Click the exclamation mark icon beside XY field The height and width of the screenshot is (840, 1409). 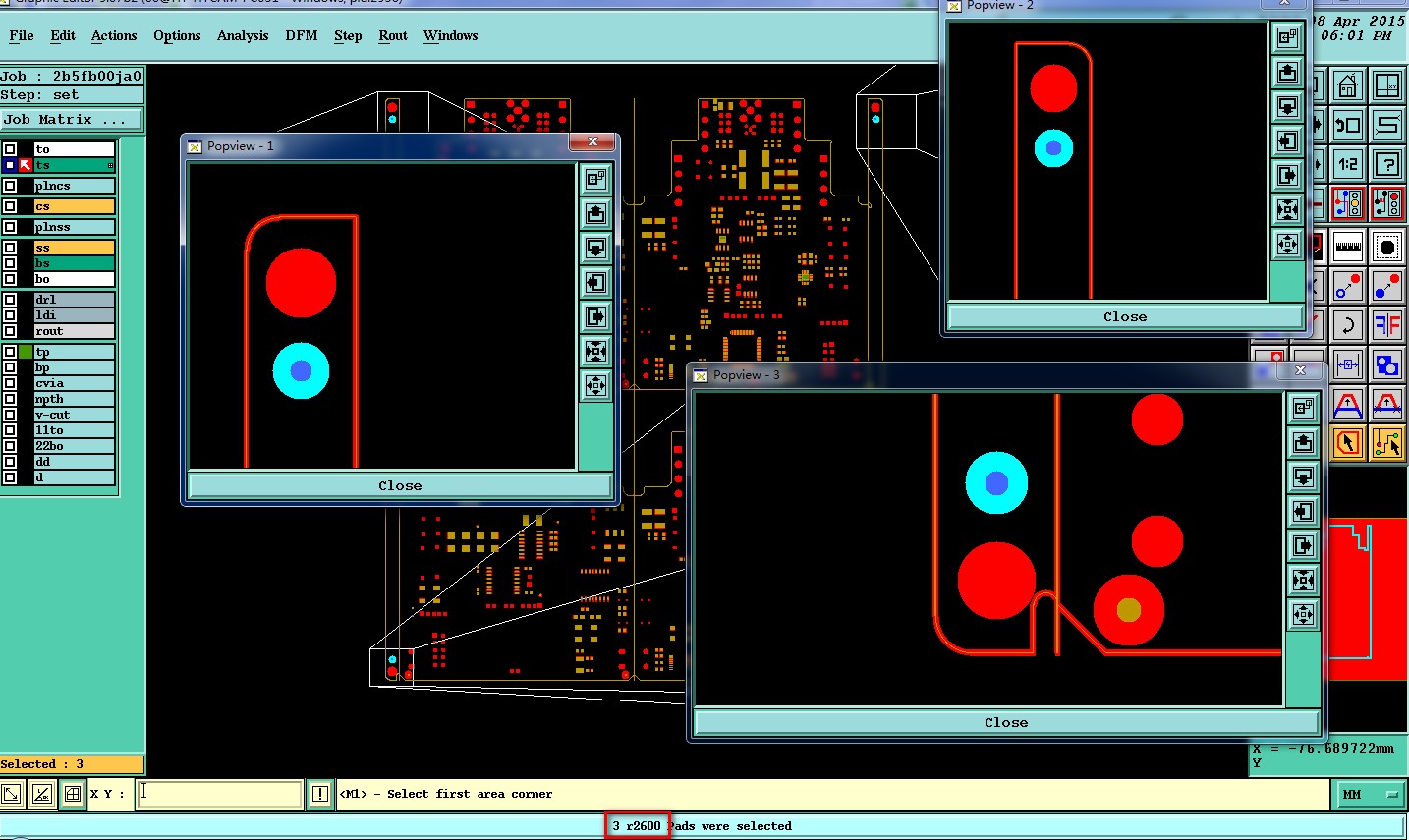click(320, 794)
